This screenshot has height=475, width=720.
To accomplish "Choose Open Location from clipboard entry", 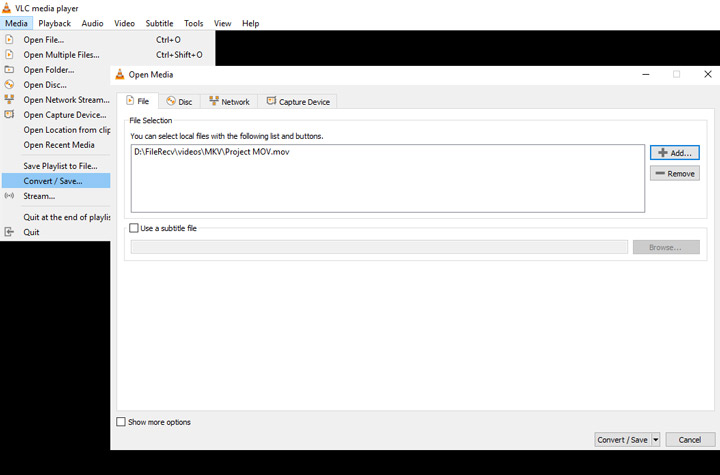I will (56, 130).
